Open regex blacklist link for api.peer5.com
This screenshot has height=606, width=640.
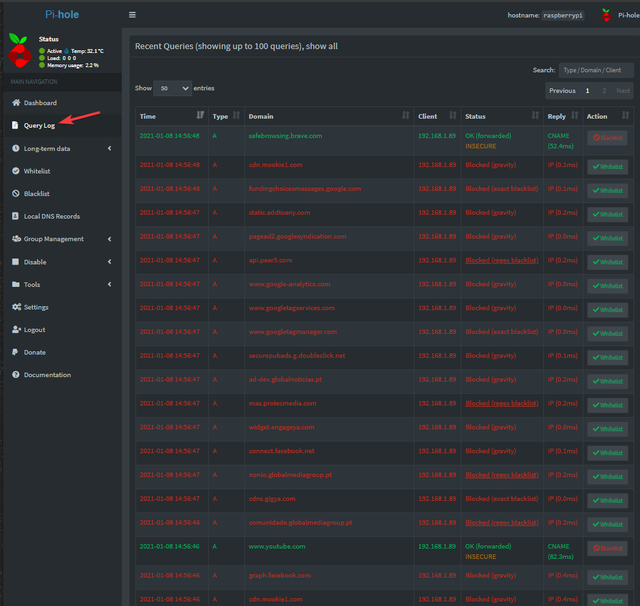[502, 260]
